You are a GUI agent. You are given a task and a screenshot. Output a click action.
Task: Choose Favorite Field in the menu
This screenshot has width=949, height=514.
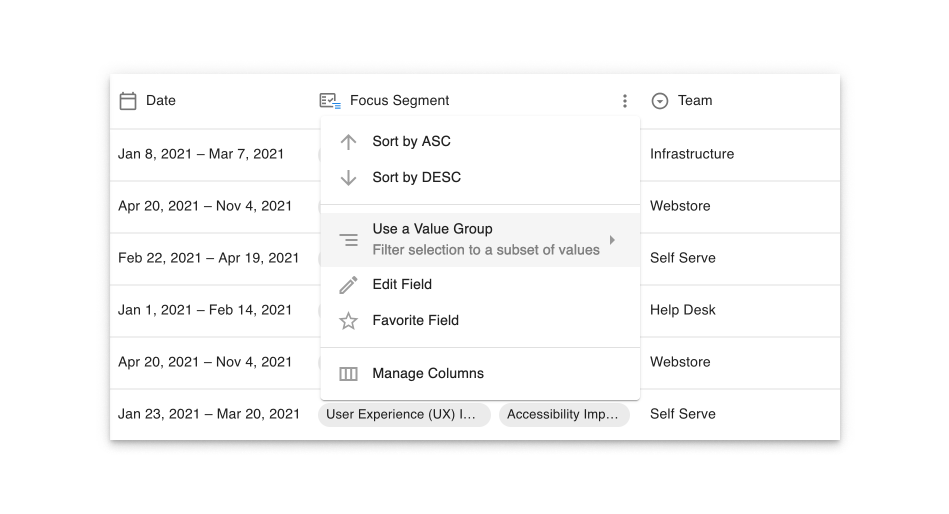coord(415,321)
